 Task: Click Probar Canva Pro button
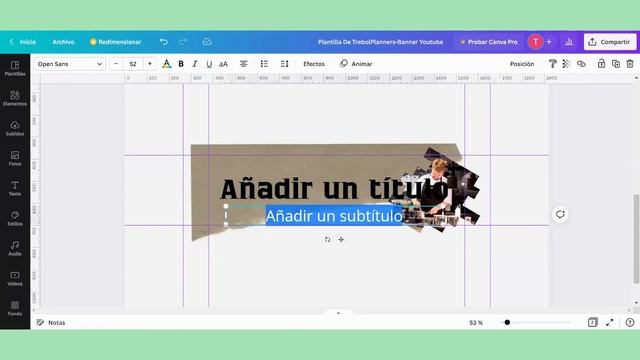pos(489,42)
